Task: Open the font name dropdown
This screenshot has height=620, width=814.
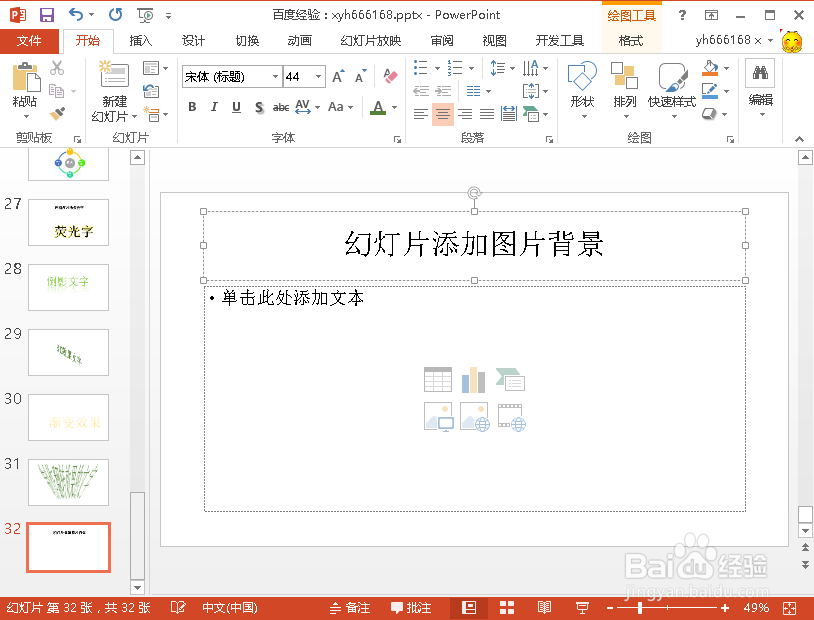Action: pos(276,77)
